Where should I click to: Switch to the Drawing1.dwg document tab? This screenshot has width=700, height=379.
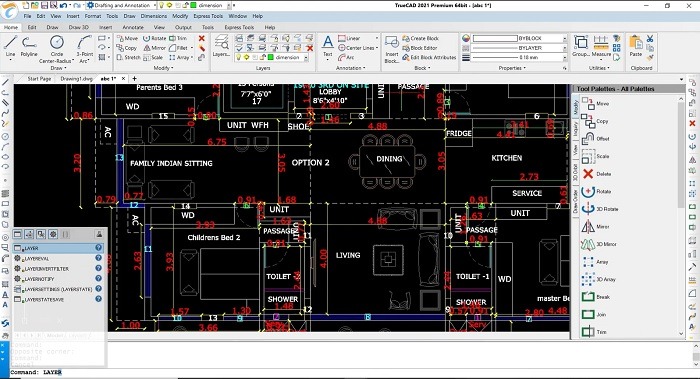click(76, 79)
